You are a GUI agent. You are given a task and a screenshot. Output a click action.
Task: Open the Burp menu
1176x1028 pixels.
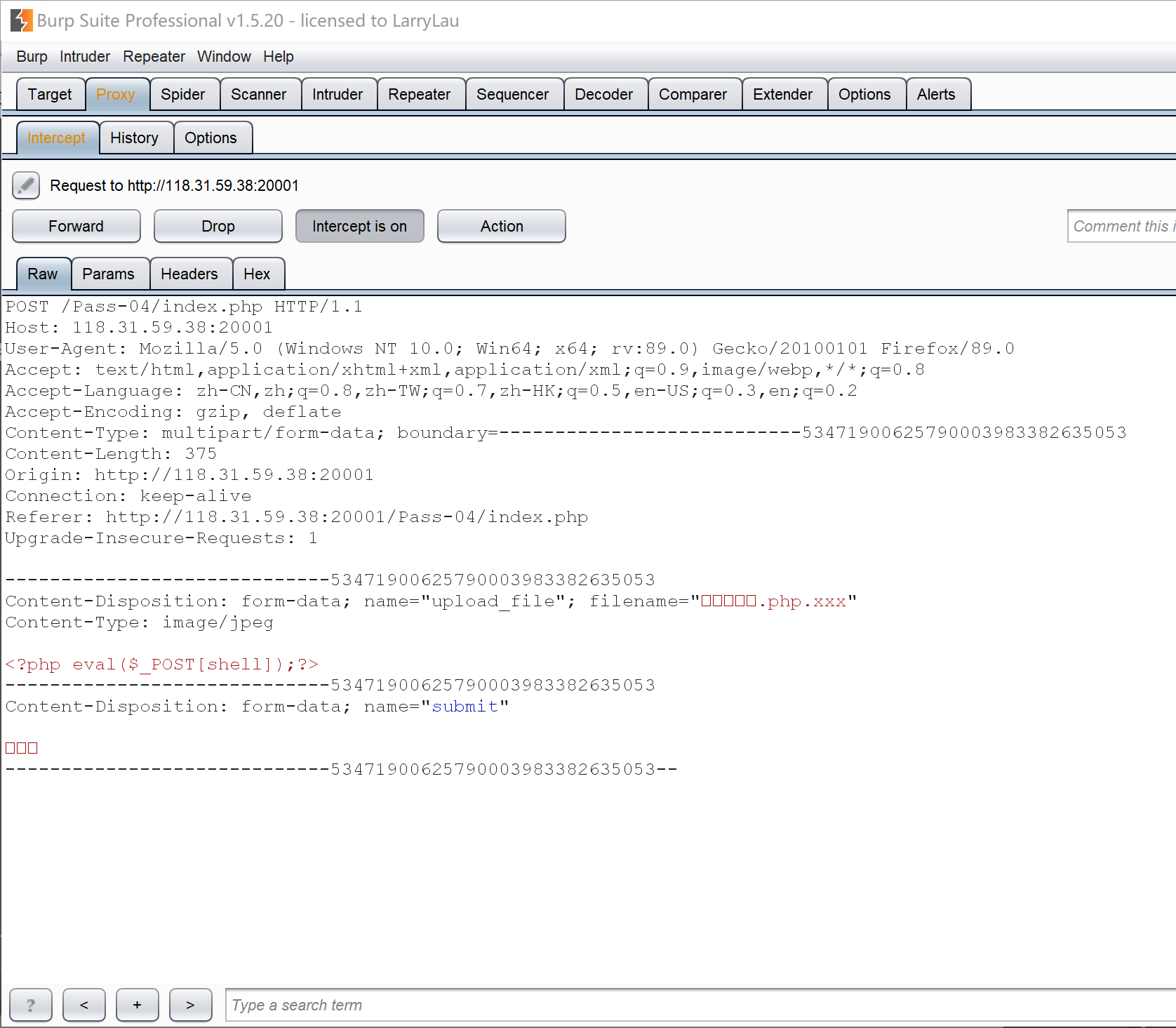point(32,56)
